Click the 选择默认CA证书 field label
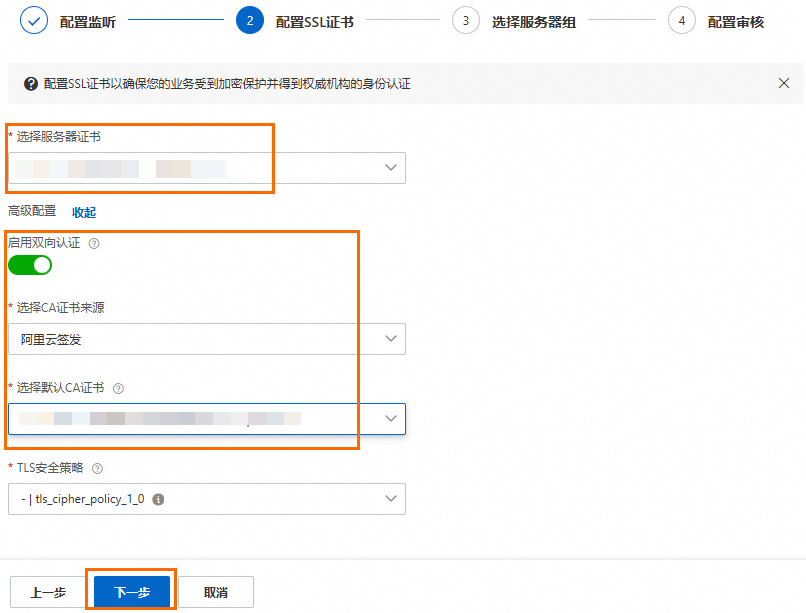 [x=61, y=388]
